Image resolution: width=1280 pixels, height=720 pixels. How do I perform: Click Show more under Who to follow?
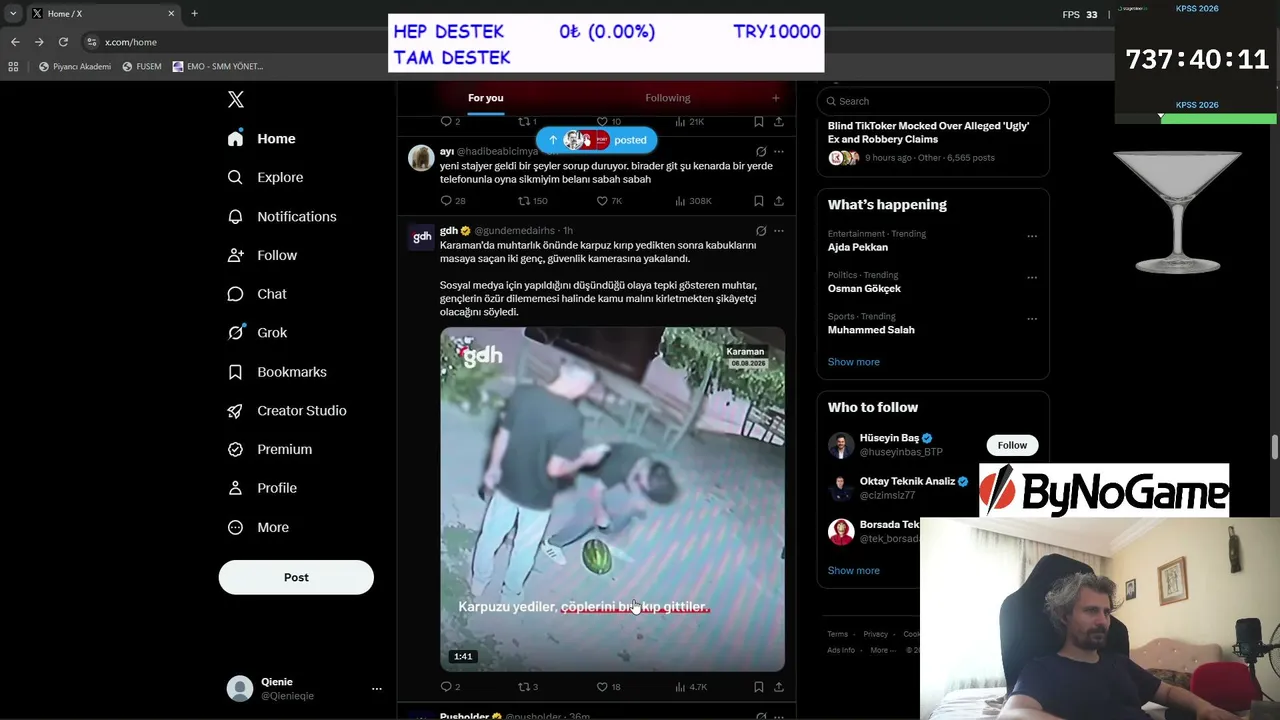(854, 571)
